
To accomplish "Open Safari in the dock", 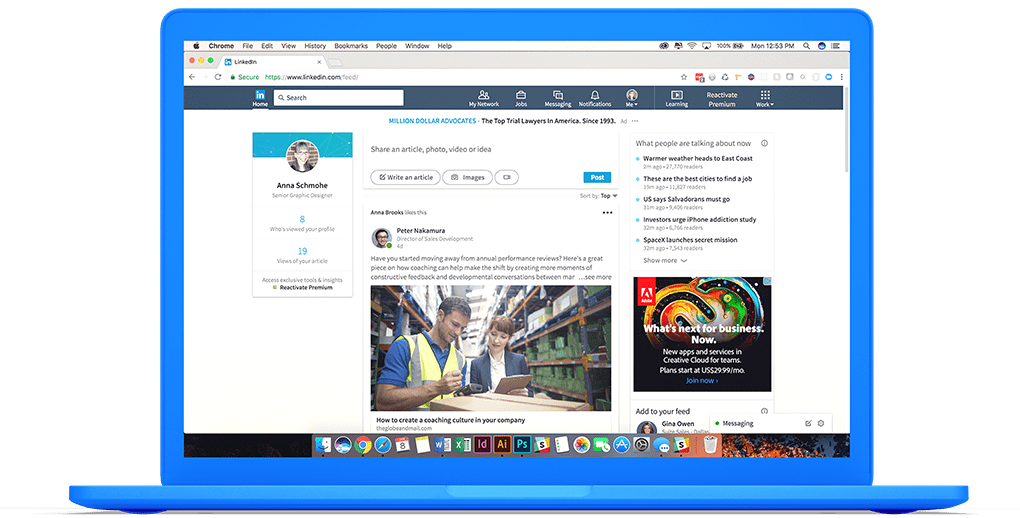I will 383,444.
